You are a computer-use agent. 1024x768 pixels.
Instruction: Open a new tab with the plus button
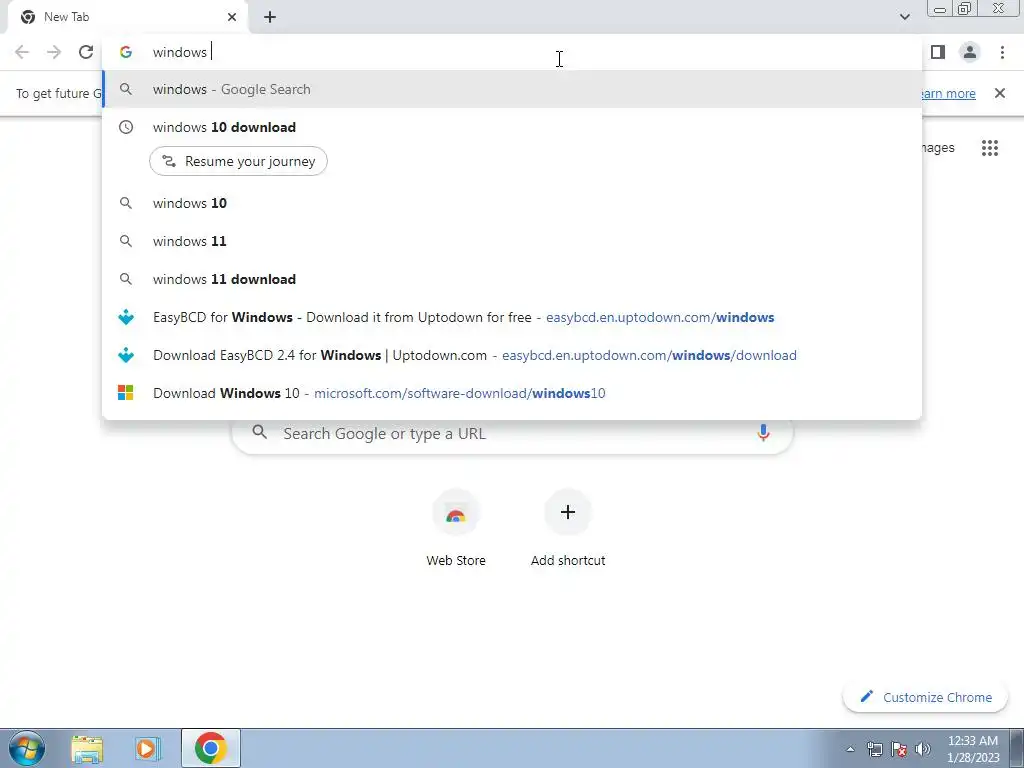[x=270, y=17]
